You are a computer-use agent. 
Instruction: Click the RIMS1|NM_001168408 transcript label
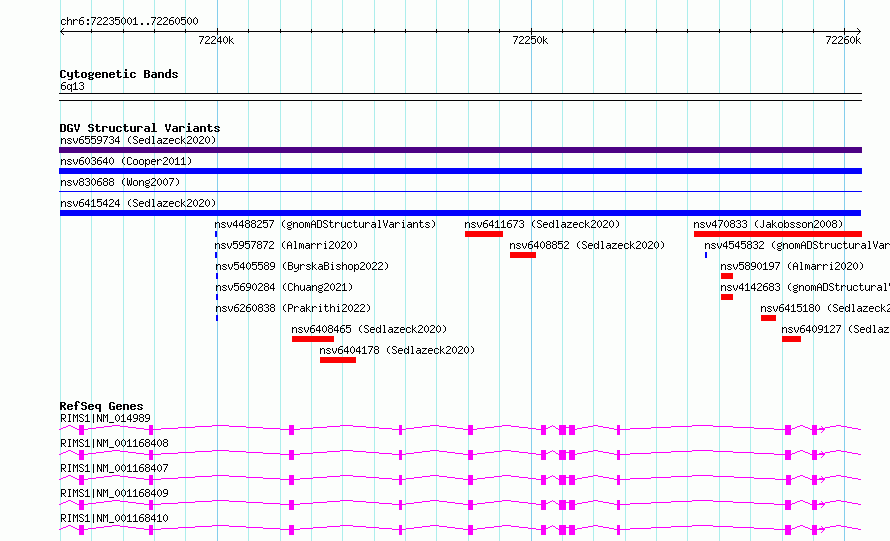click(114, 443)
